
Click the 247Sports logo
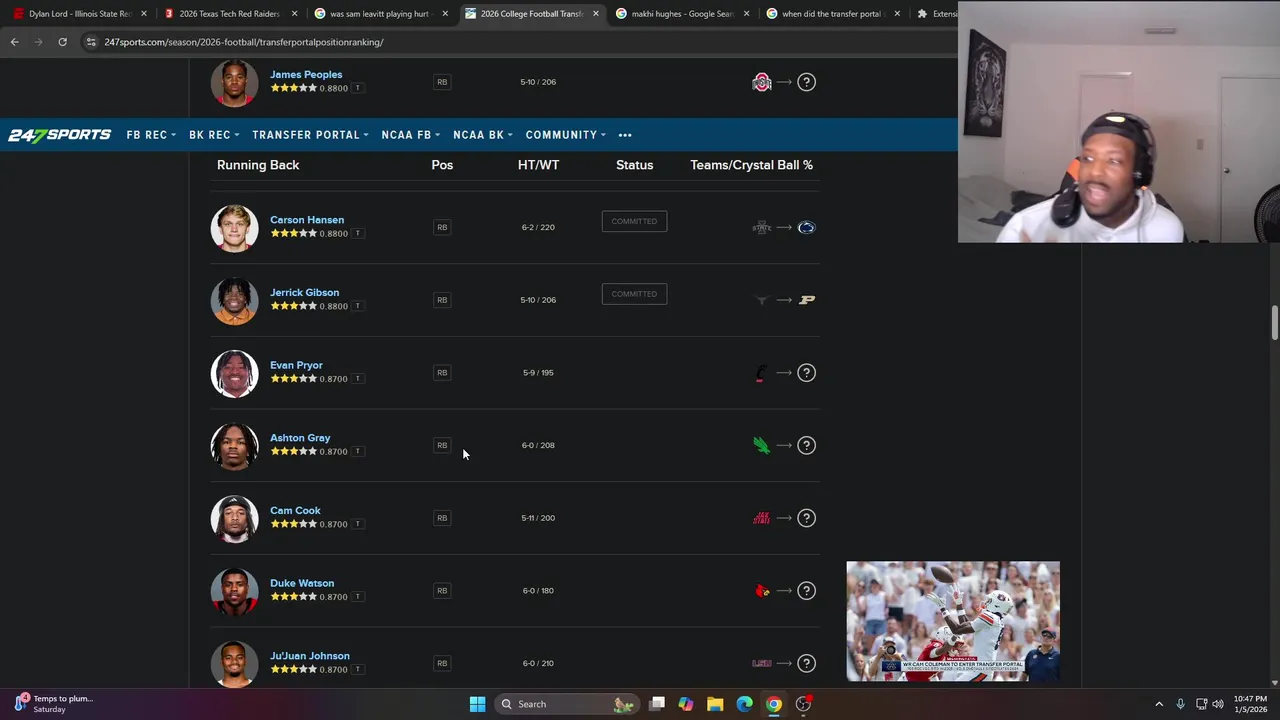tap(60, 135)
